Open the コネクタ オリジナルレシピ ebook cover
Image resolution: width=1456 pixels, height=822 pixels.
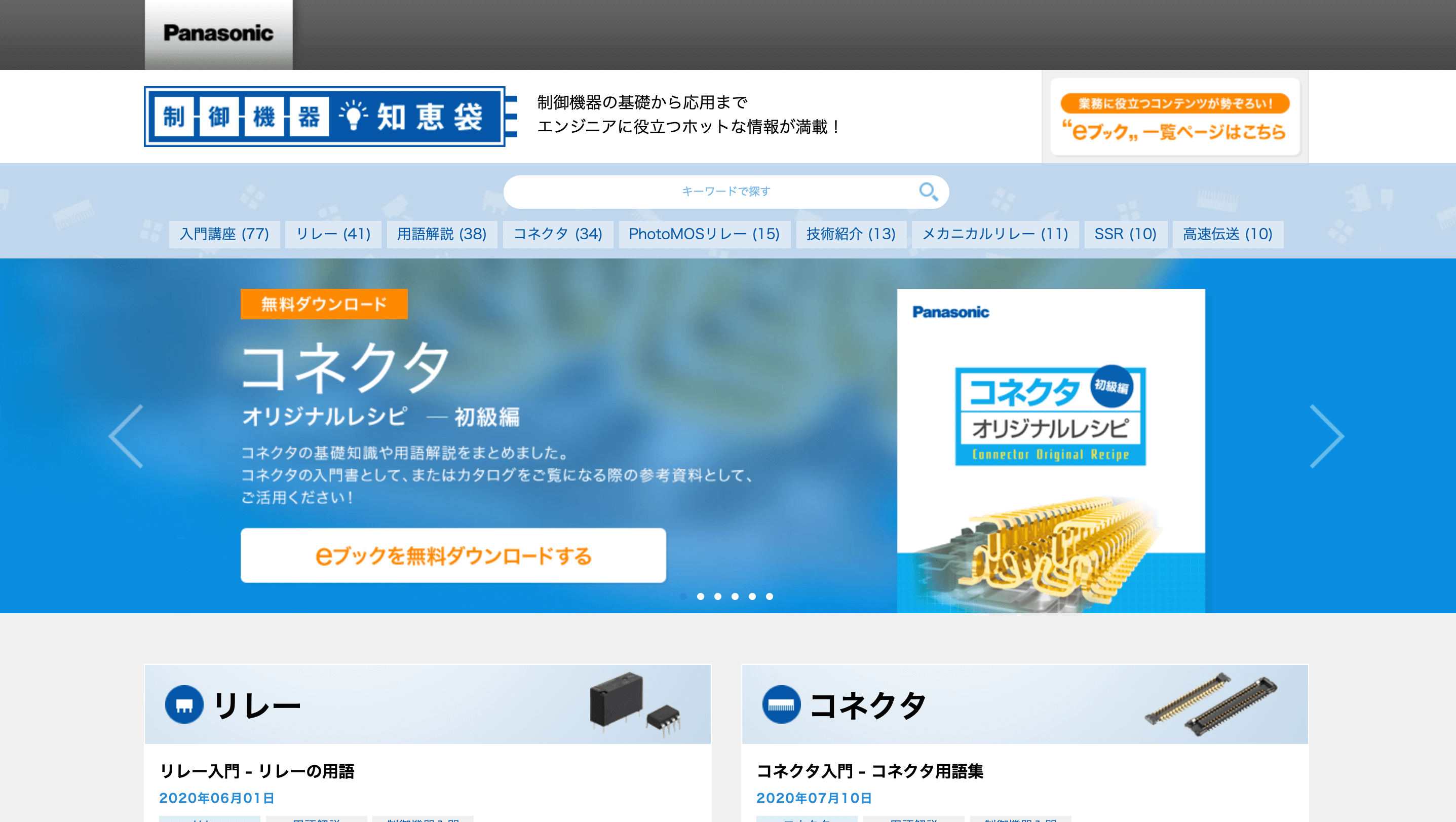1051,451
